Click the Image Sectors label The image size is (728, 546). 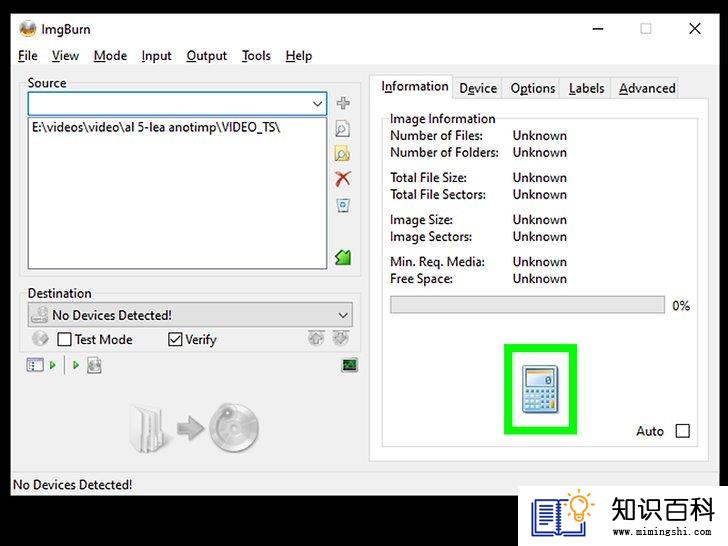[x=431, y=237]
